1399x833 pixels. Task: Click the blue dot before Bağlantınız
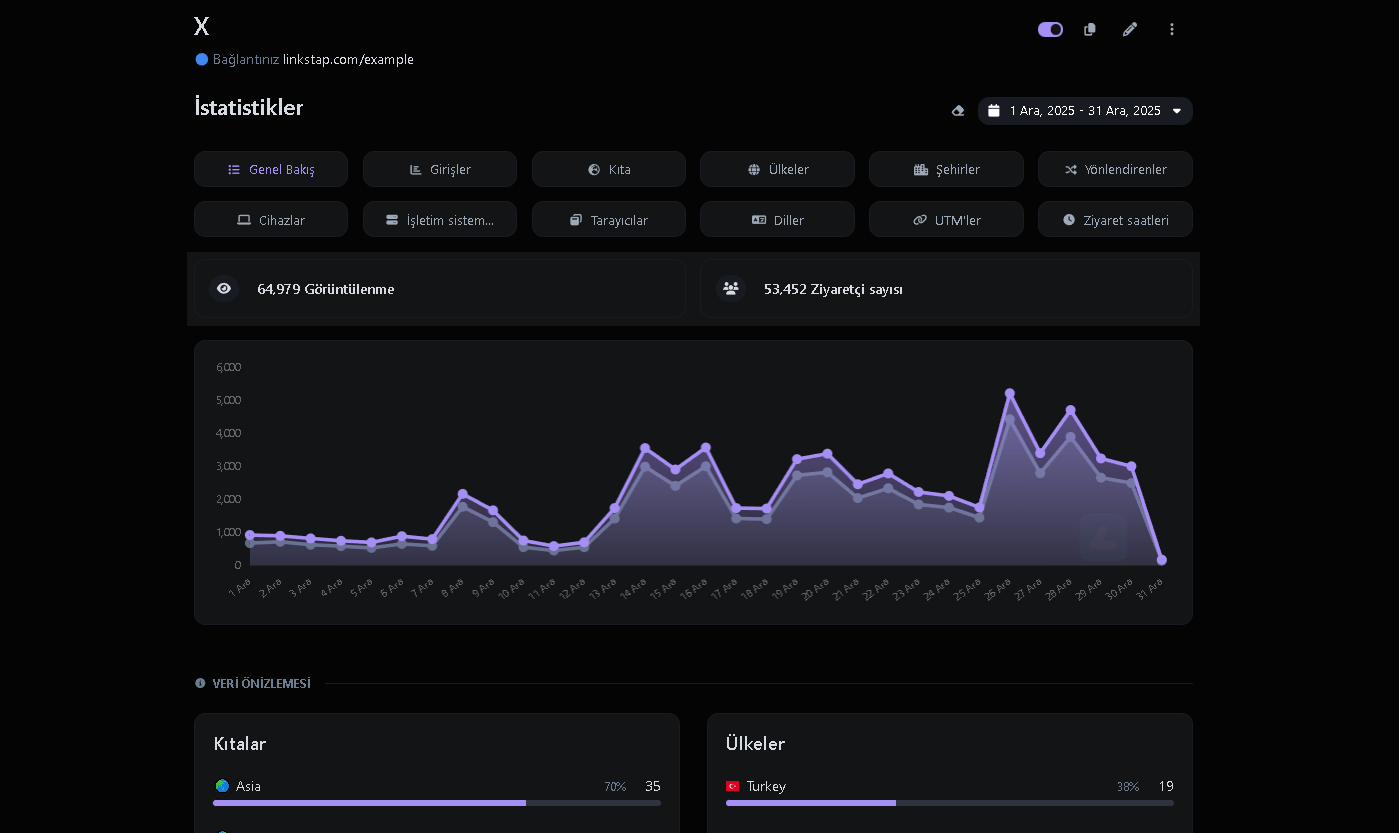[x=202, y=59]
